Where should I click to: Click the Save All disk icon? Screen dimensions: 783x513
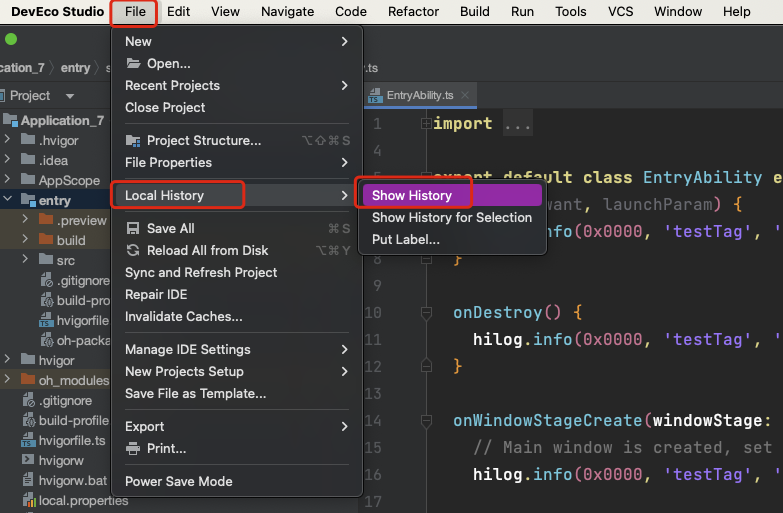[133, 228]
